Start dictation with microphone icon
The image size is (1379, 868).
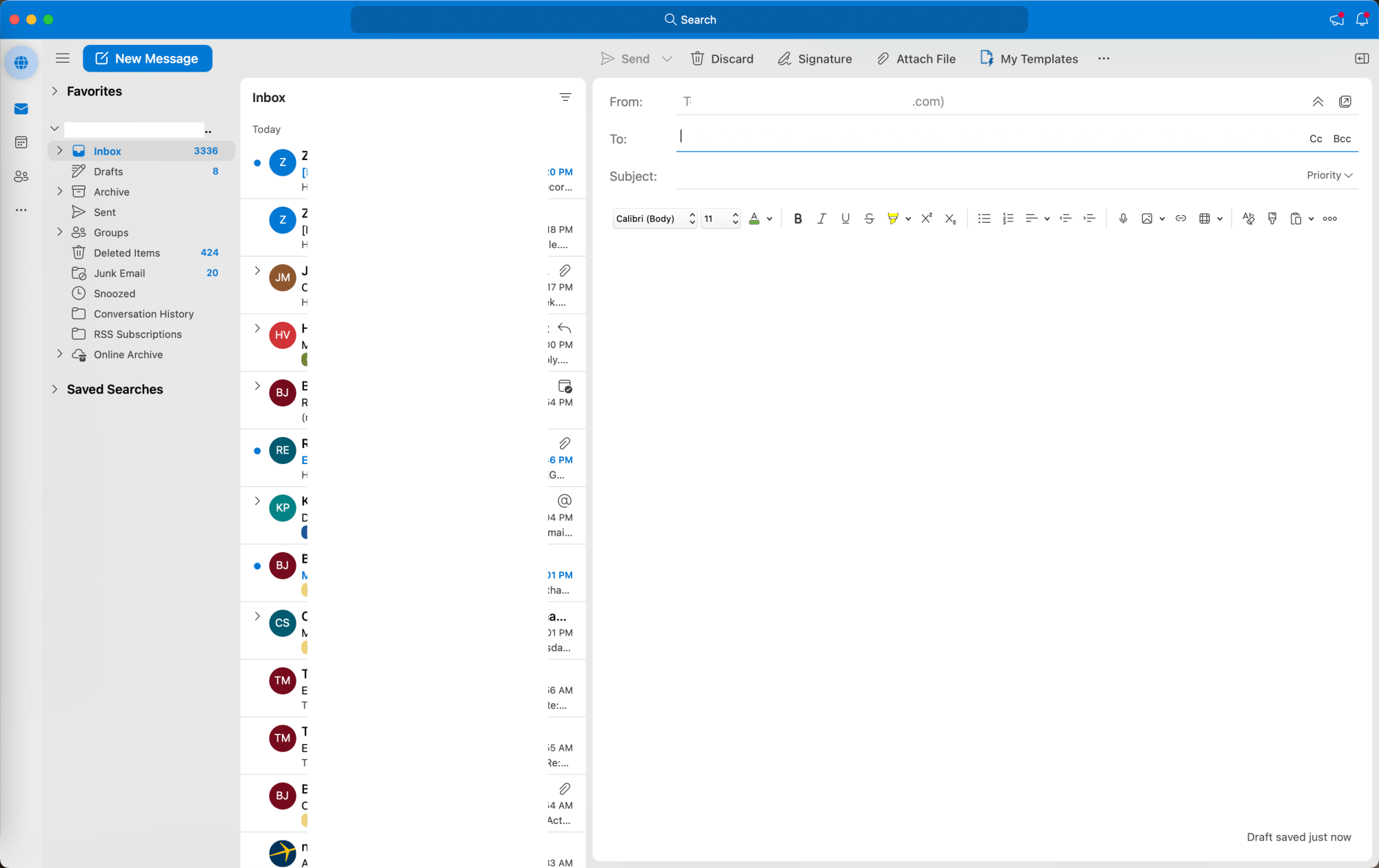coord(1123,219)
